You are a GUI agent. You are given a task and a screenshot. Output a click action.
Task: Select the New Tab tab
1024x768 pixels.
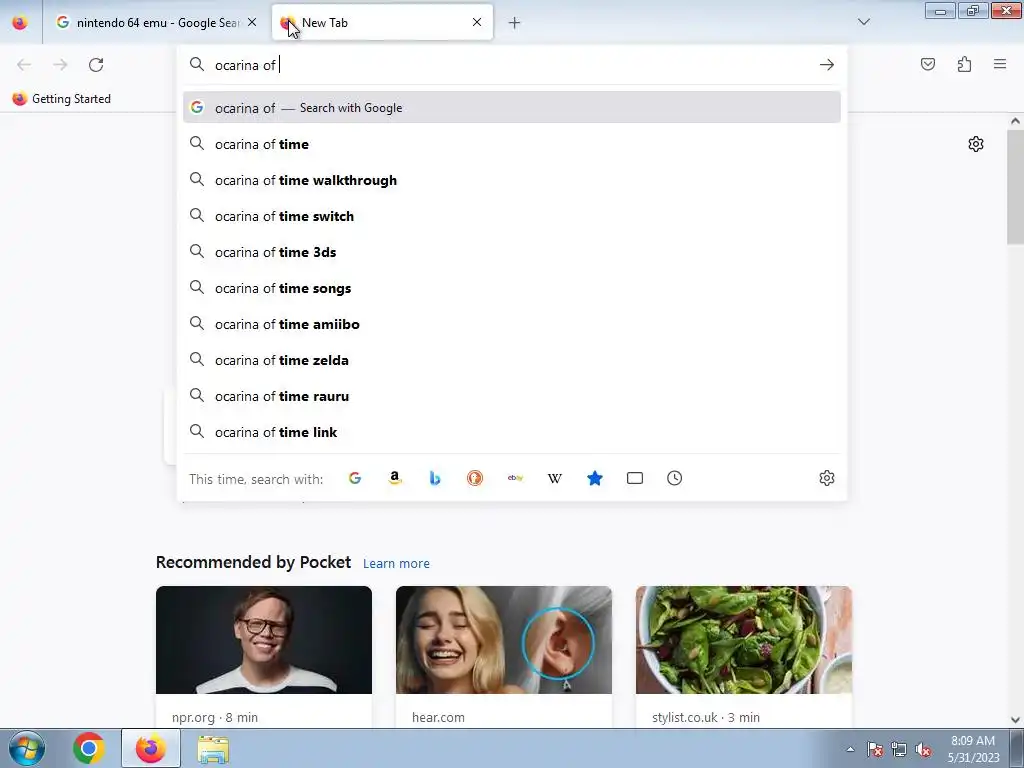pyautogui.click(x=382, y=23)
